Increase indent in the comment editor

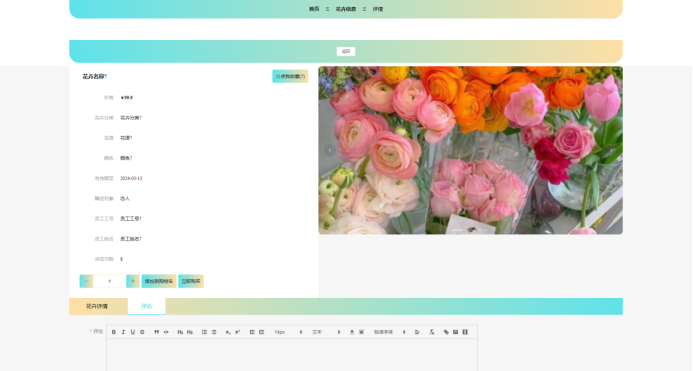tap(262, 332)
